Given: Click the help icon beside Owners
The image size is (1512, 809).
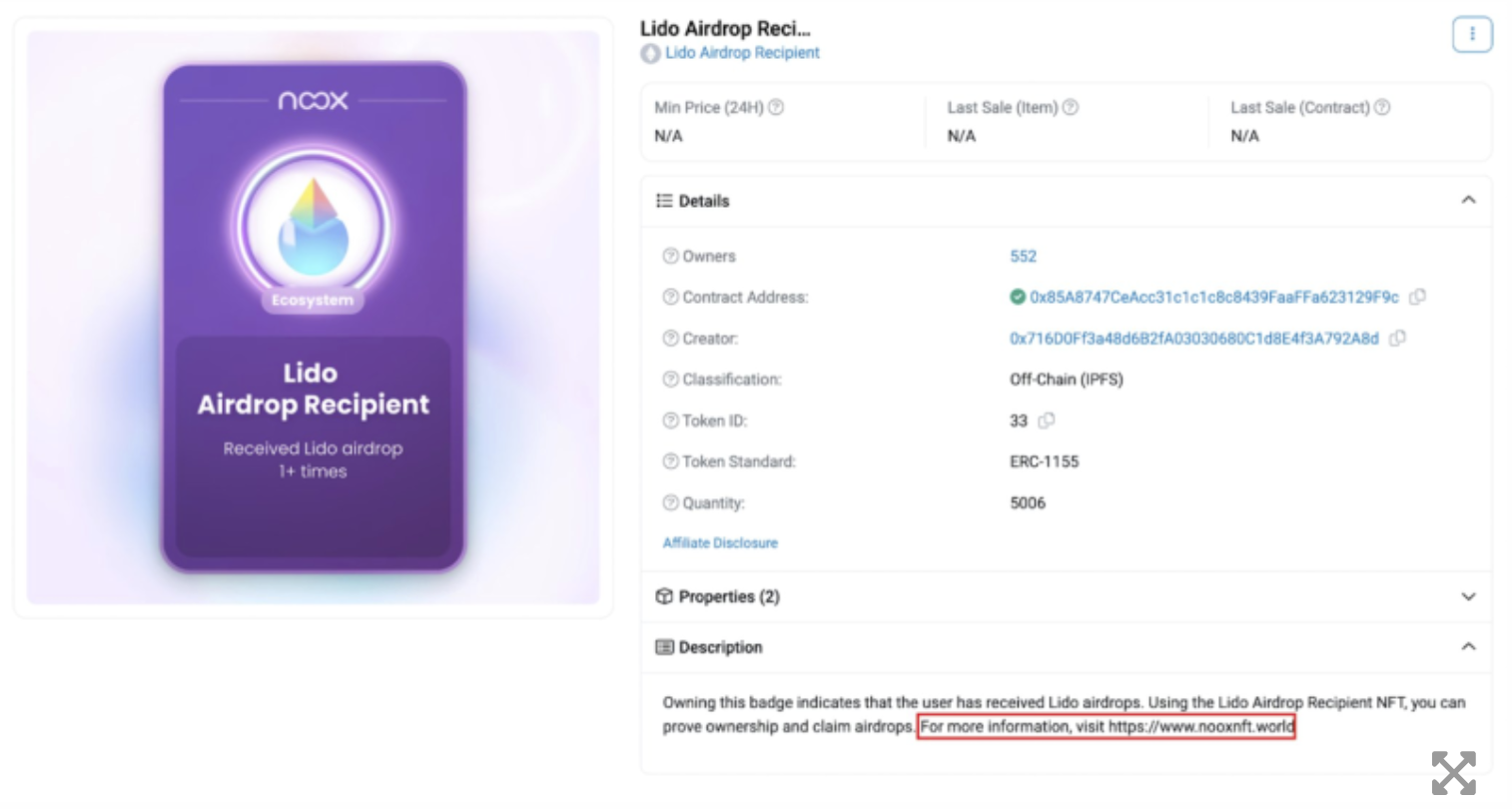Looking at the screenshot, I should click(x=670, y=257).
